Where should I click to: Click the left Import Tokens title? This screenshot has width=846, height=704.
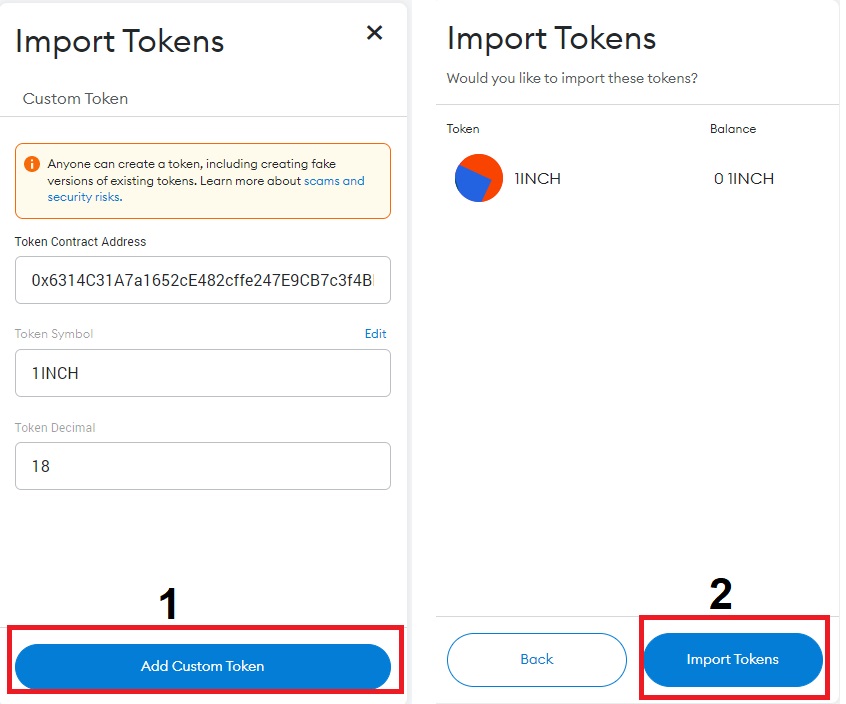point(120,42)
